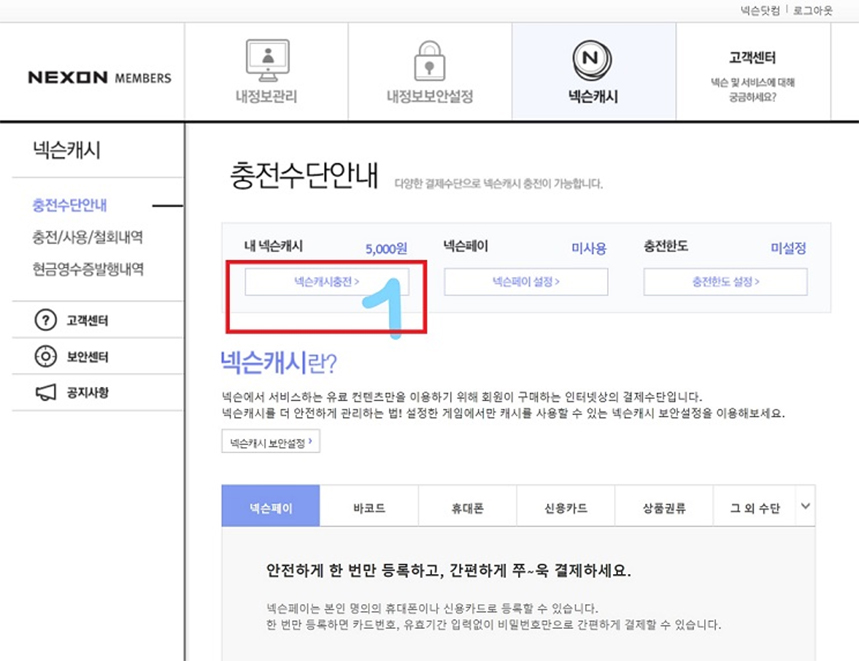
Task: Click the 넥슨캐시란? heading
Action: pos(279,362)
